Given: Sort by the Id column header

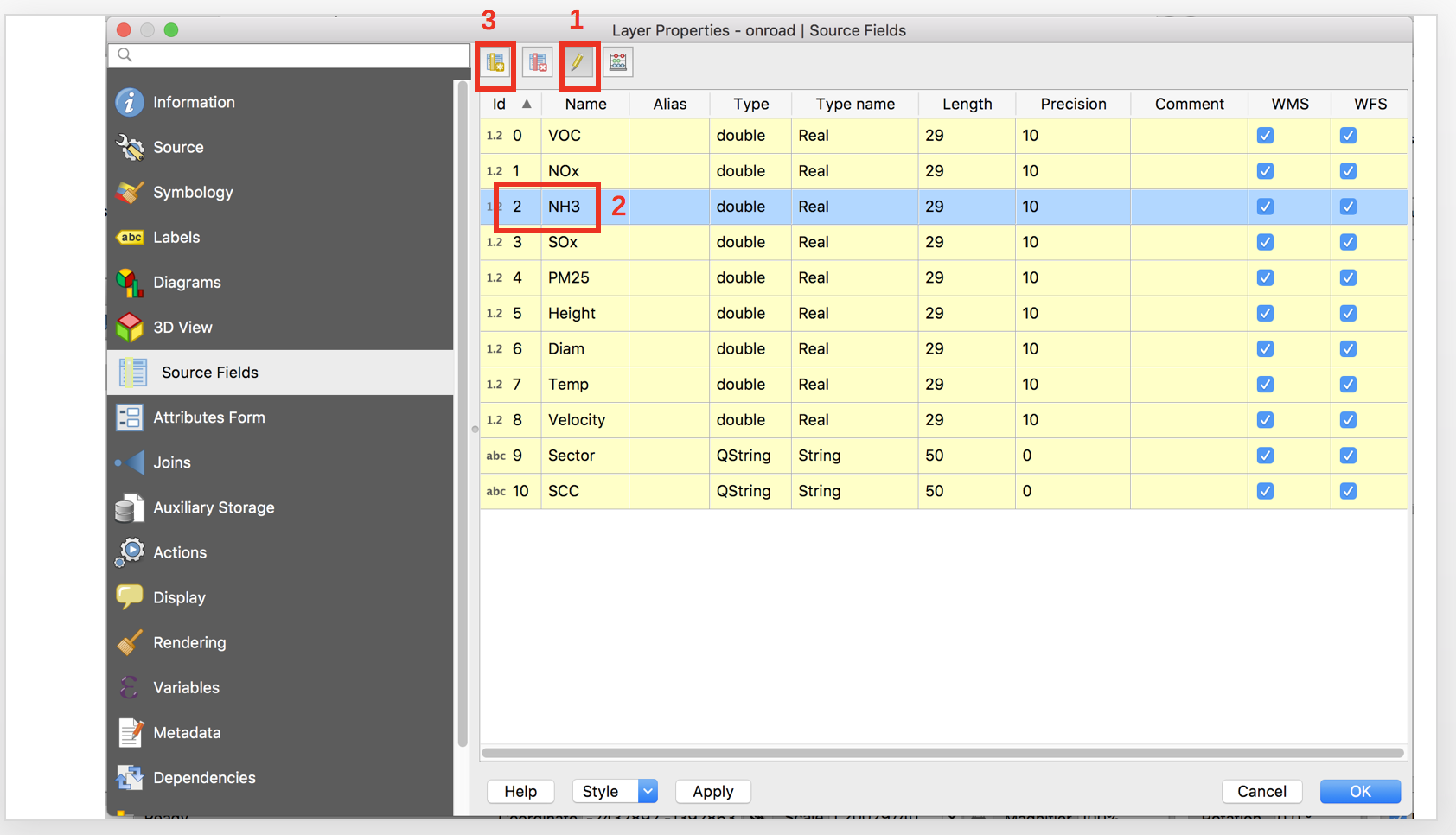Looking at the screenshot, I should (511, 104).
